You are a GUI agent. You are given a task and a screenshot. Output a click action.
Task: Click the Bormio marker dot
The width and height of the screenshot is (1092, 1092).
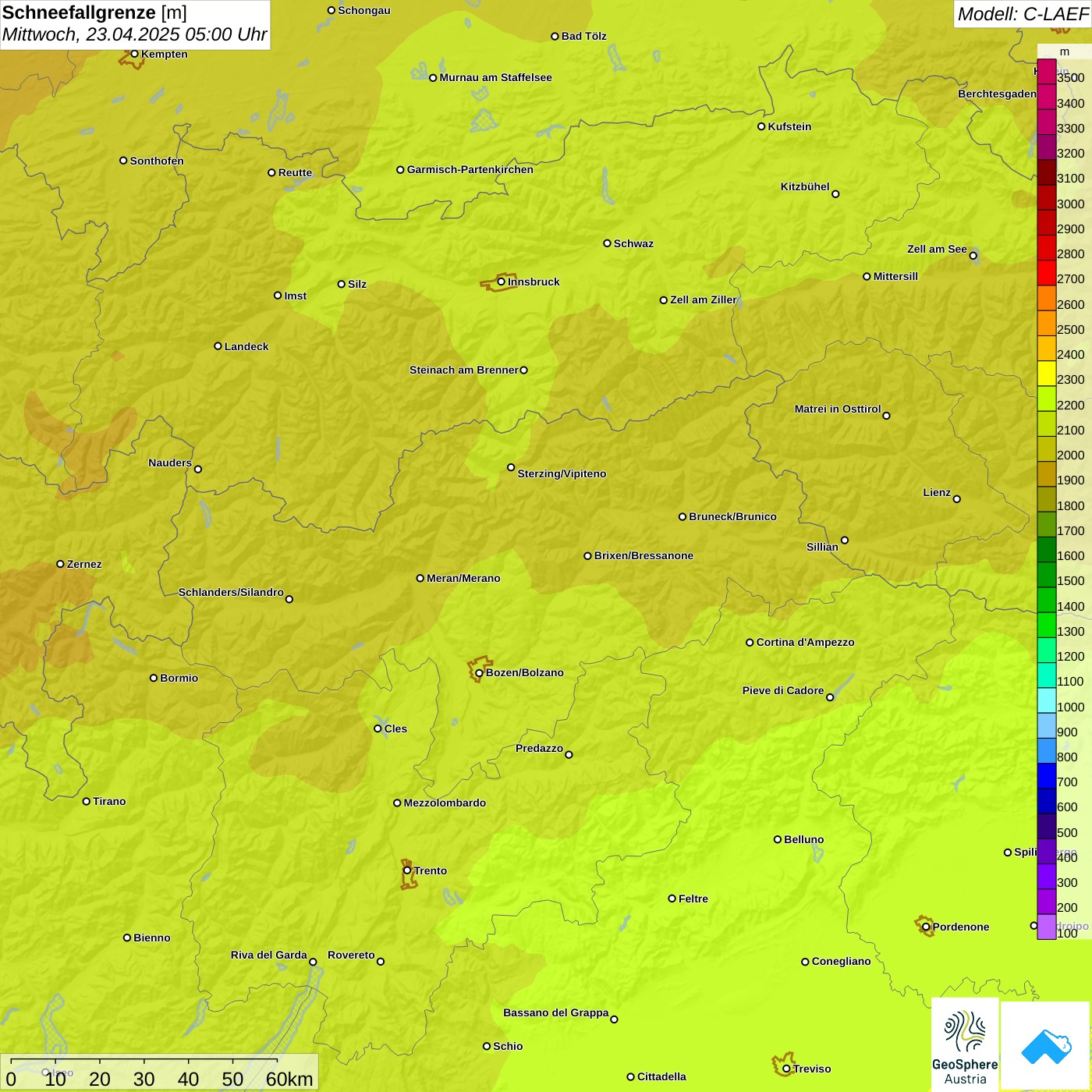pyautogui.click(x=154, y=678)
